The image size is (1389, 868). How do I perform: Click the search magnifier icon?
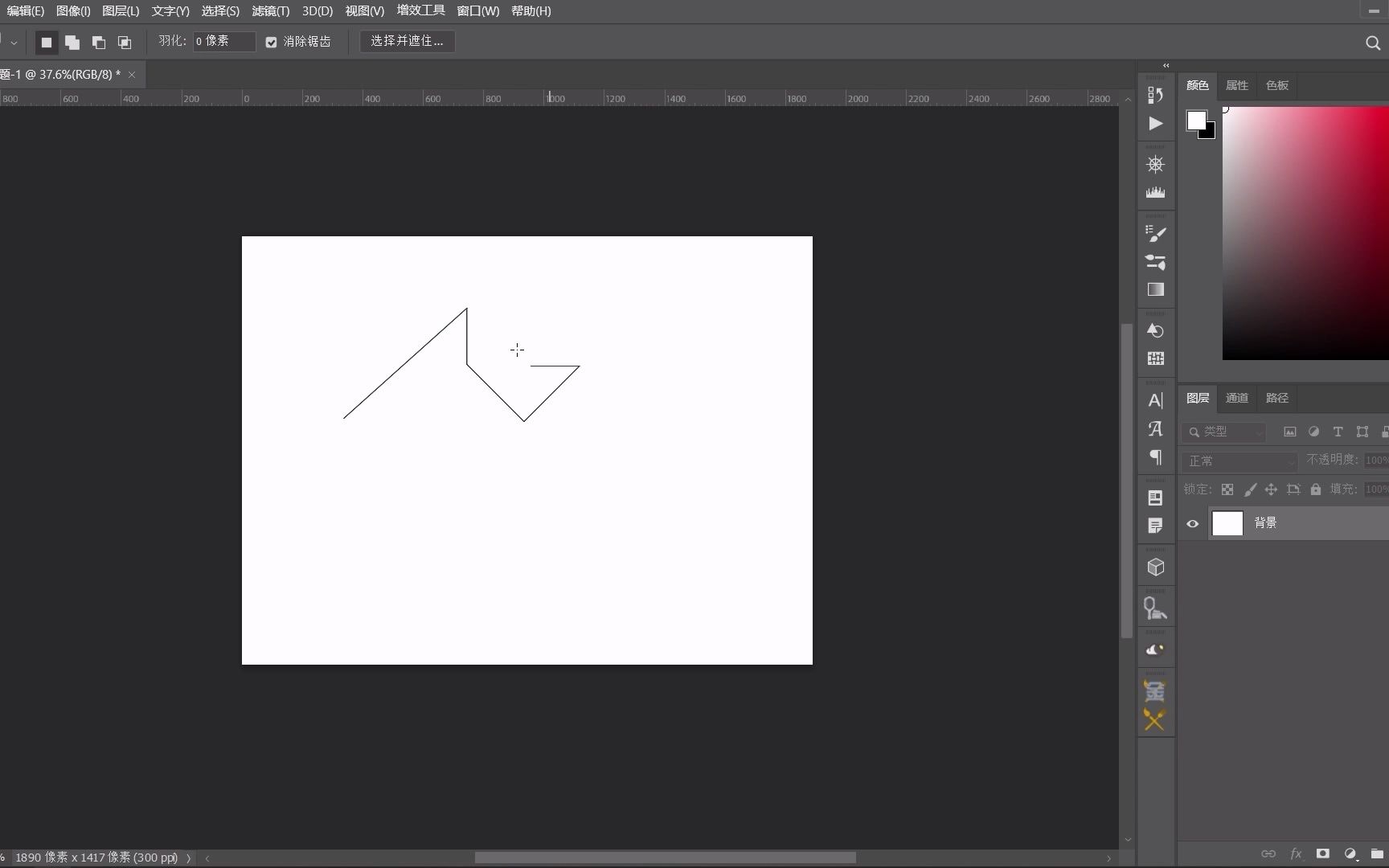tap(1373, 43)
